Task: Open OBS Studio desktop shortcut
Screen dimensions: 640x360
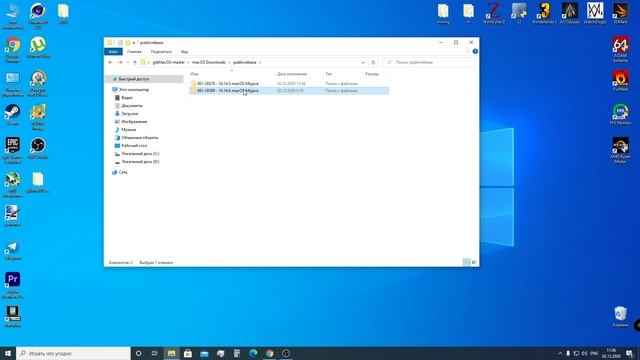Action: pos(38,149)
